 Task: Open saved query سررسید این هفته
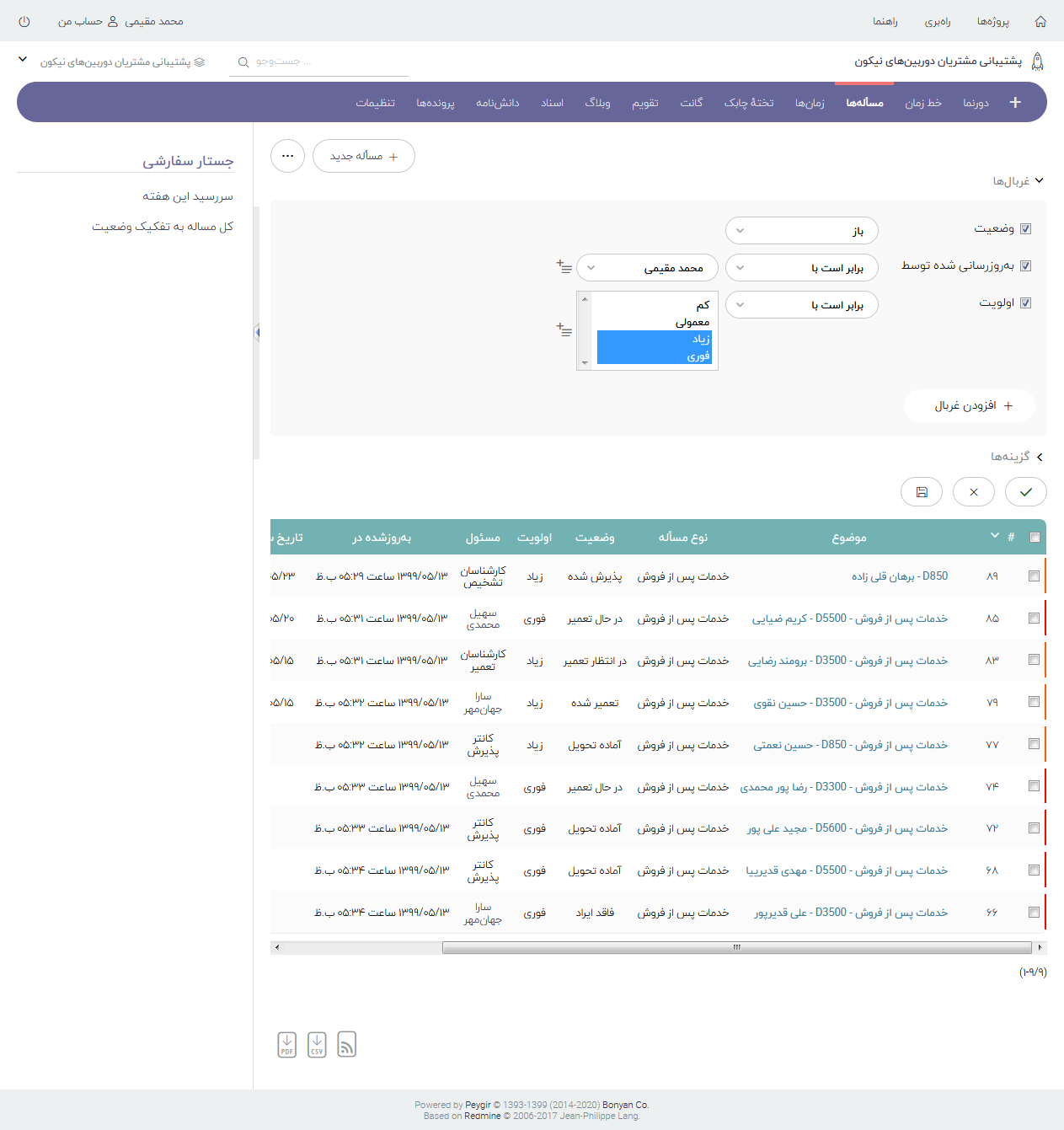[x=188, y=196]
